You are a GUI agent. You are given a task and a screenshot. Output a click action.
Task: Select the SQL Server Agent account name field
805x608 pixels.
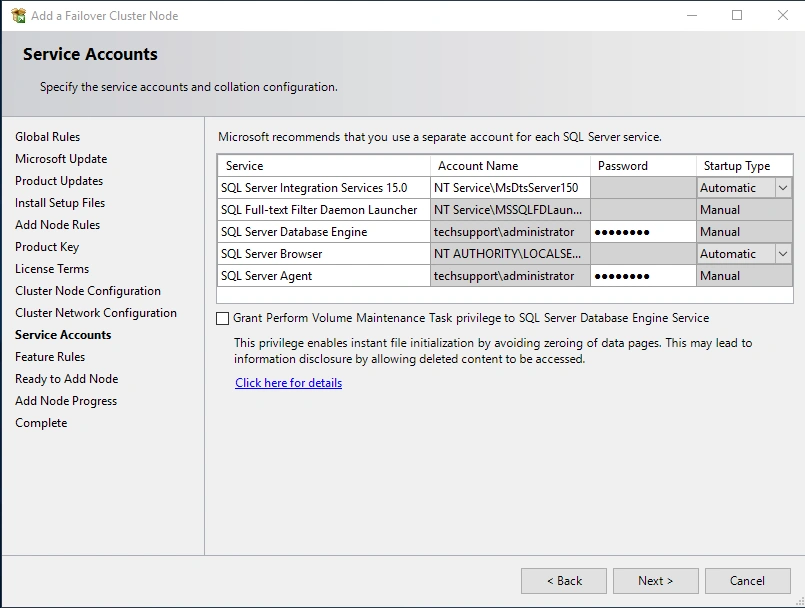click(510, 276)
